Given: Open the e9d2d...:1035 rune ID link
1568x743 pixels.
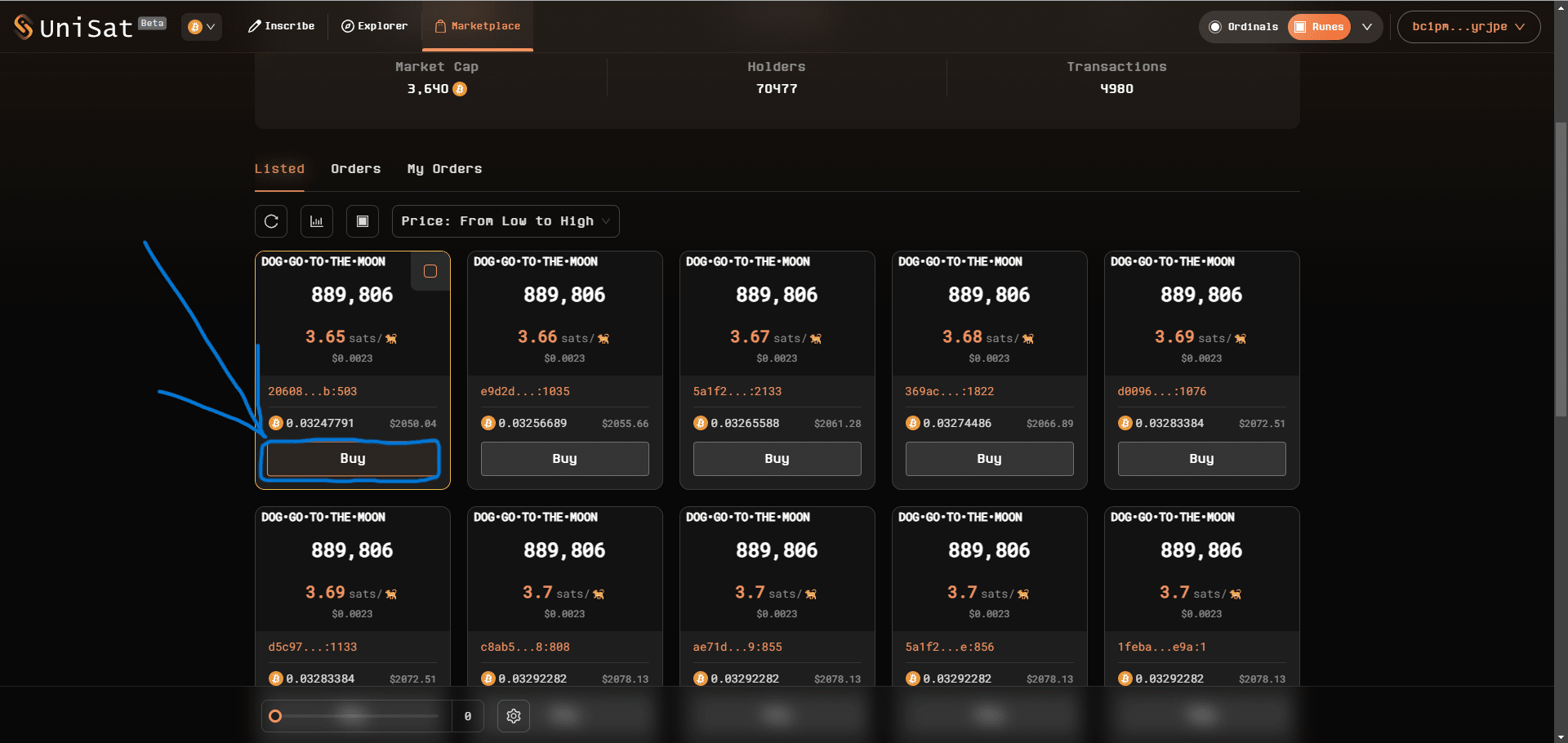Looking at the screenshot, I should 525,392.
